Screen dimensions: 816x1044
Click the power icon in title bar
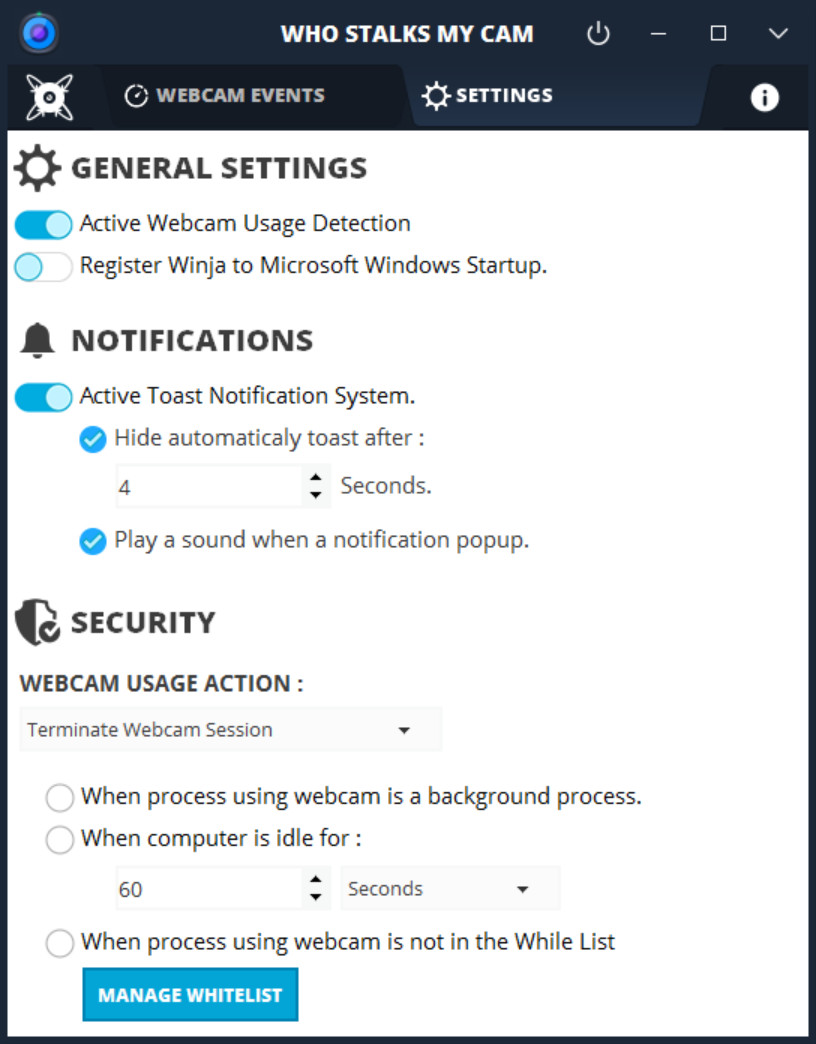598,33
